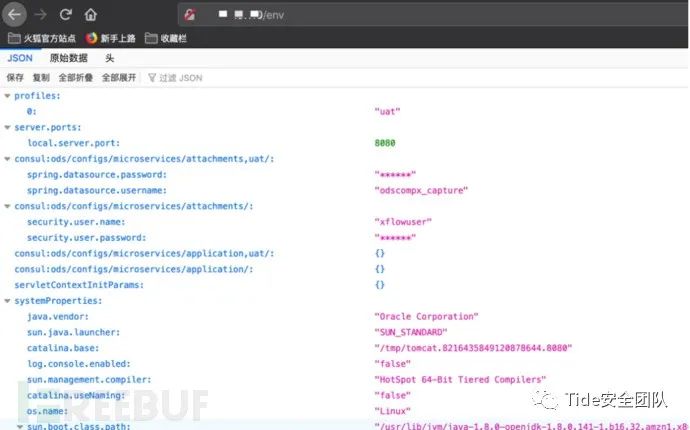Select the consul microservices/application/ key
The height and width of the screenshot is (430, 690).
pyautogui.click(x=134, y=269)
